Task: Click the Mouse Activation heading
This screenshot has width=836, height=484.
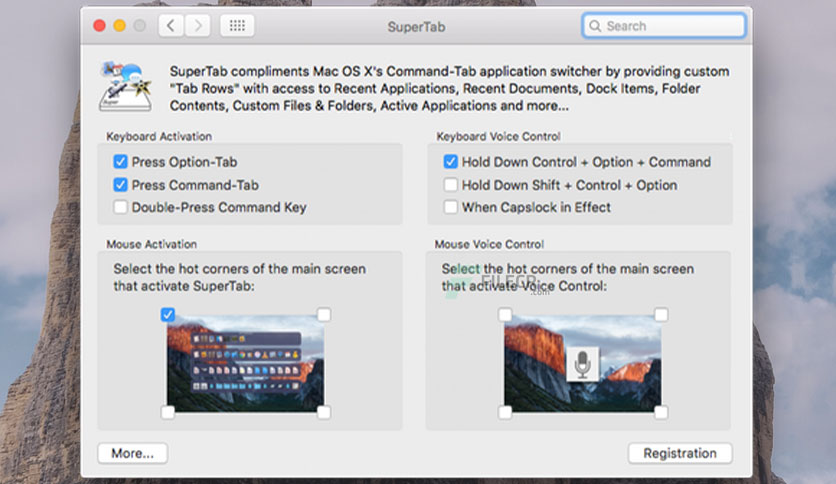Action: (151, 244)
